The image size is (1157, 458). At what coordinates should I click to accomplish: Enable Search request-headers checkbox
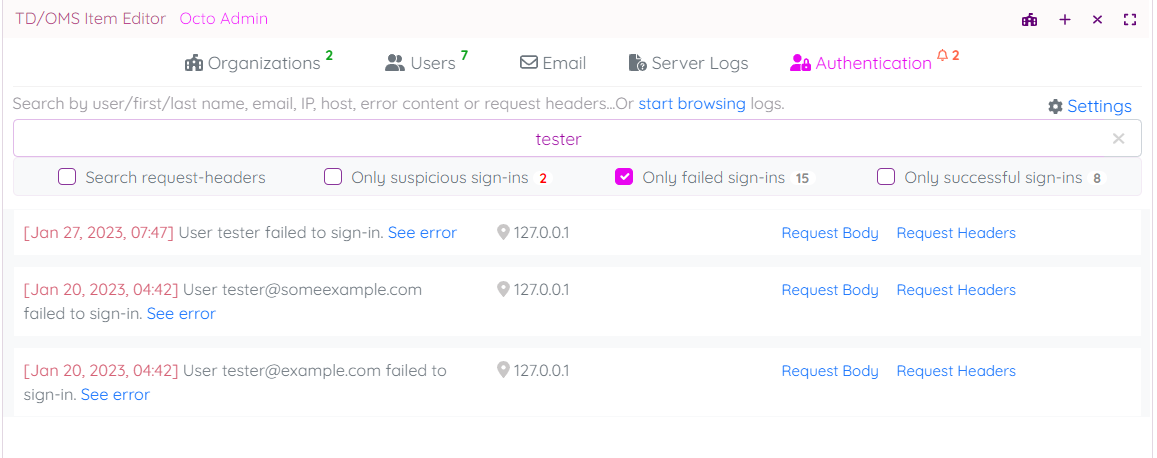pos(67,178)
